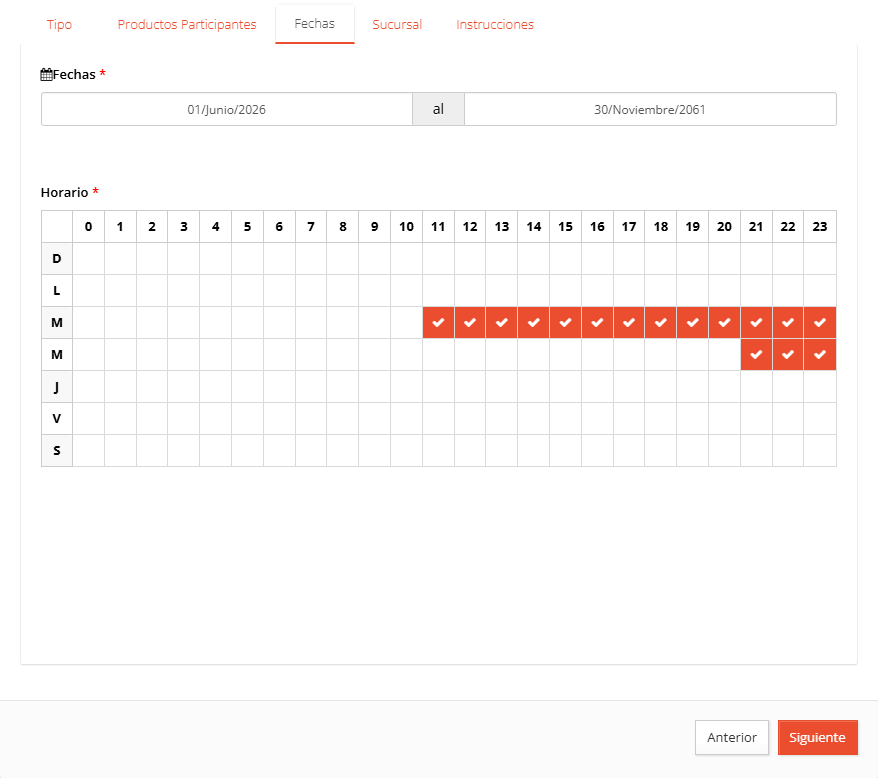Open the end date field 30/Noviembre/2061
The width and height of the screenshot is (878, 778).
[x=650, y=109]
